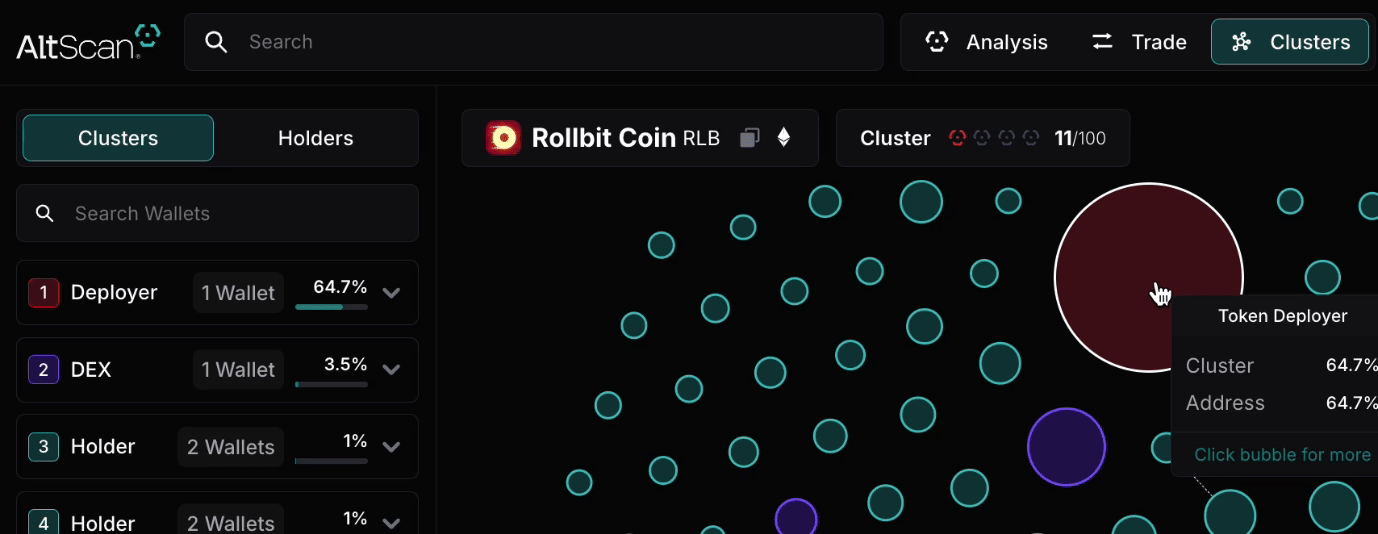
Task: Click the Rollbit Coin token name
Action: (604, 138)
